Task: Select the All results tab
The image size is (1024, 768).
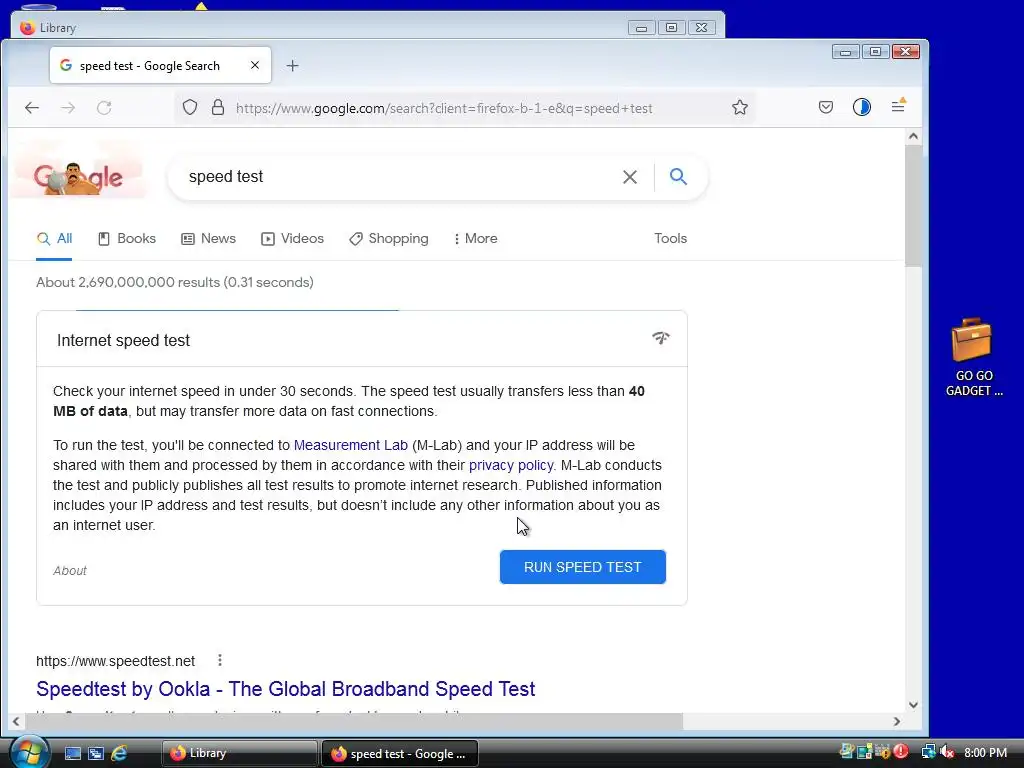Action: (x=54, y=238)
